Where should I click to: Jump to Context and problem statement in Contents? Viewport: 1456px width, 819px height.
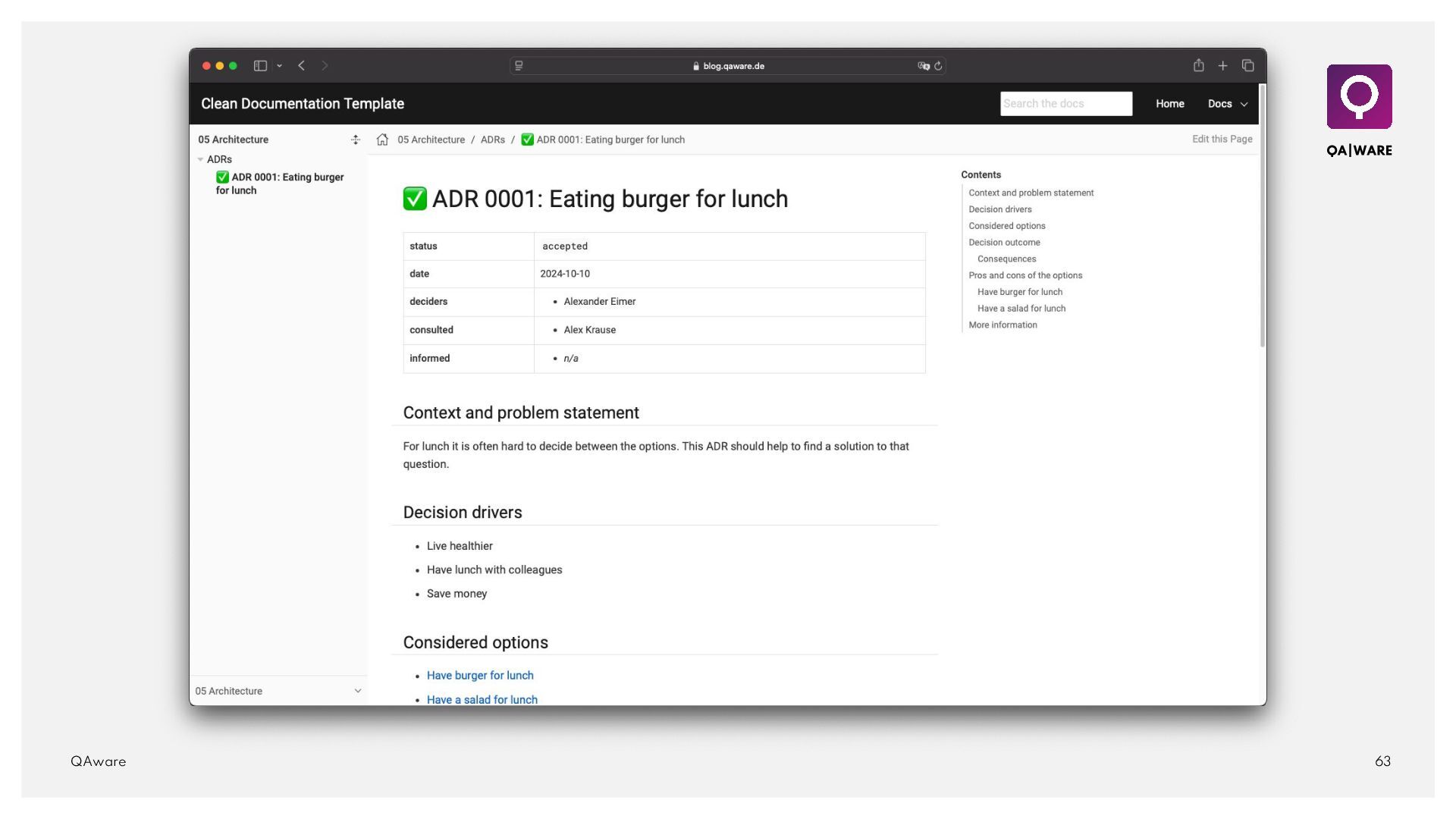click(1031, 193)
